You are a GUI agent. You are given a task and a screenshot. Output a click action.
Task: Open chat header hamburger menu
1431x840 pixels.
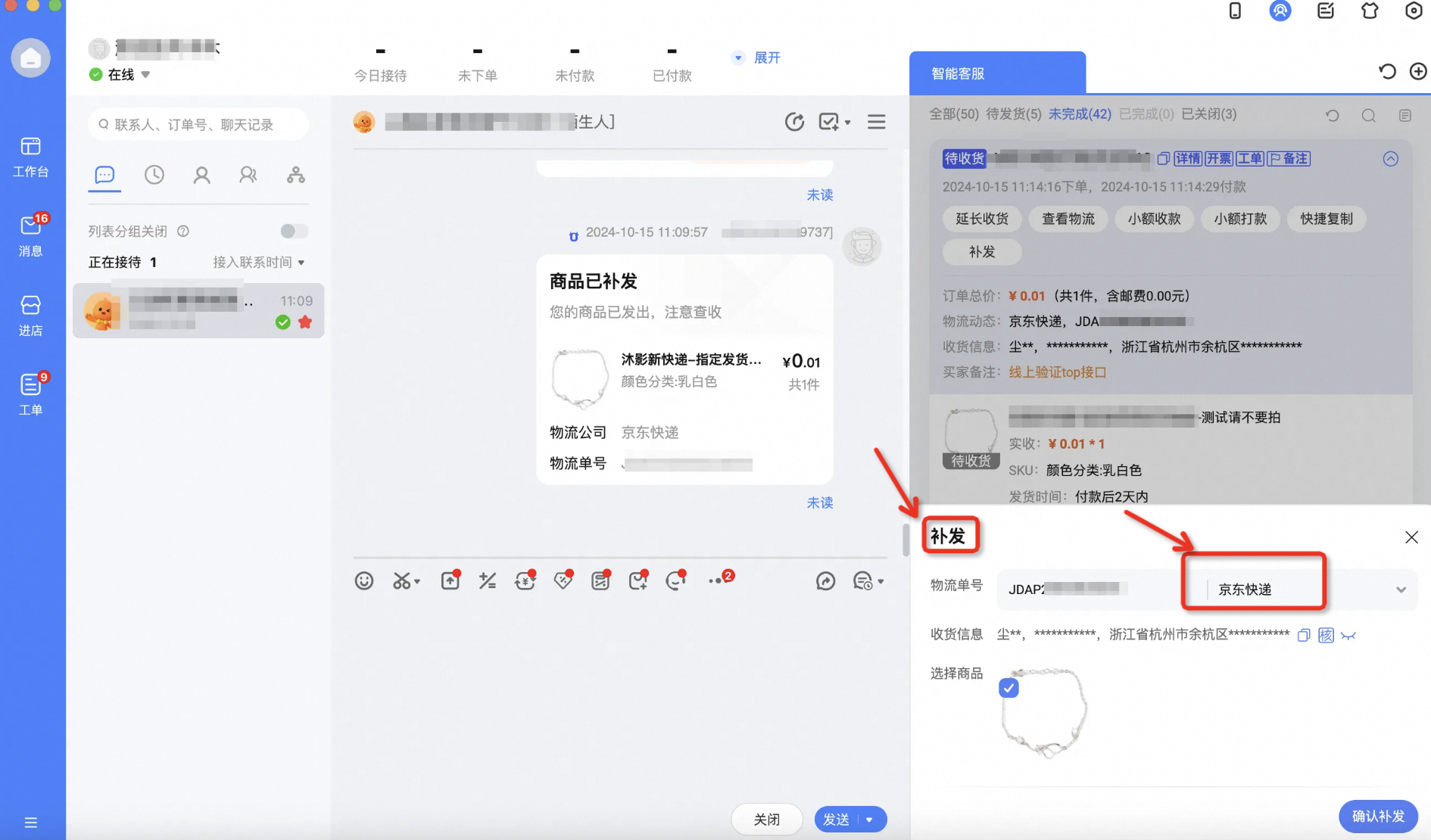click(877, 122)
